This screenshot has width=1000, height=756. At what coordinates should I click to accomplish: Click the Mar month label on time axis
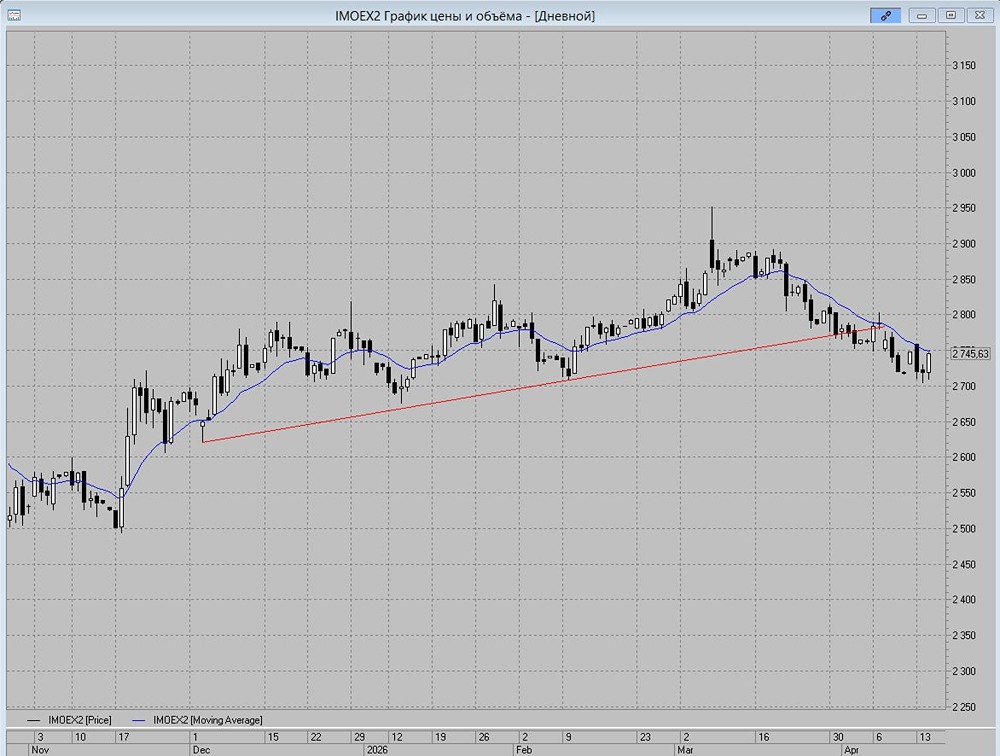(x=685, y=748)
